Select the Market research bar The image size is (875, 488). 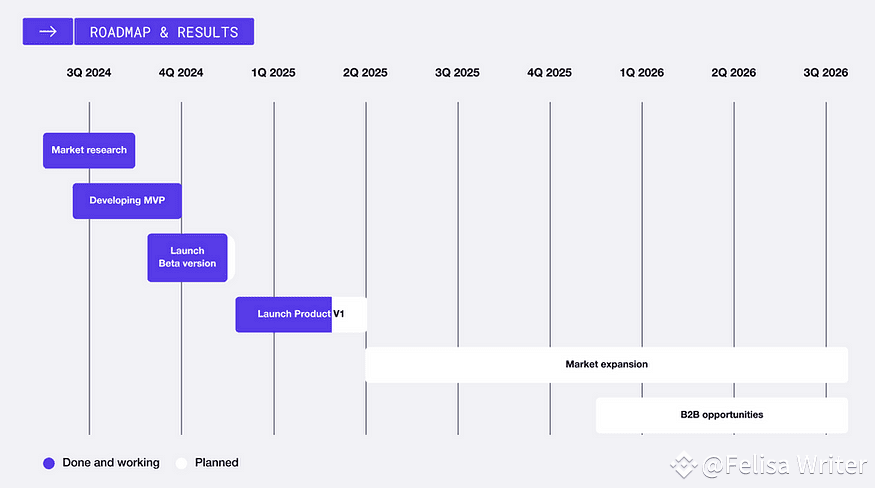[89, 150]
